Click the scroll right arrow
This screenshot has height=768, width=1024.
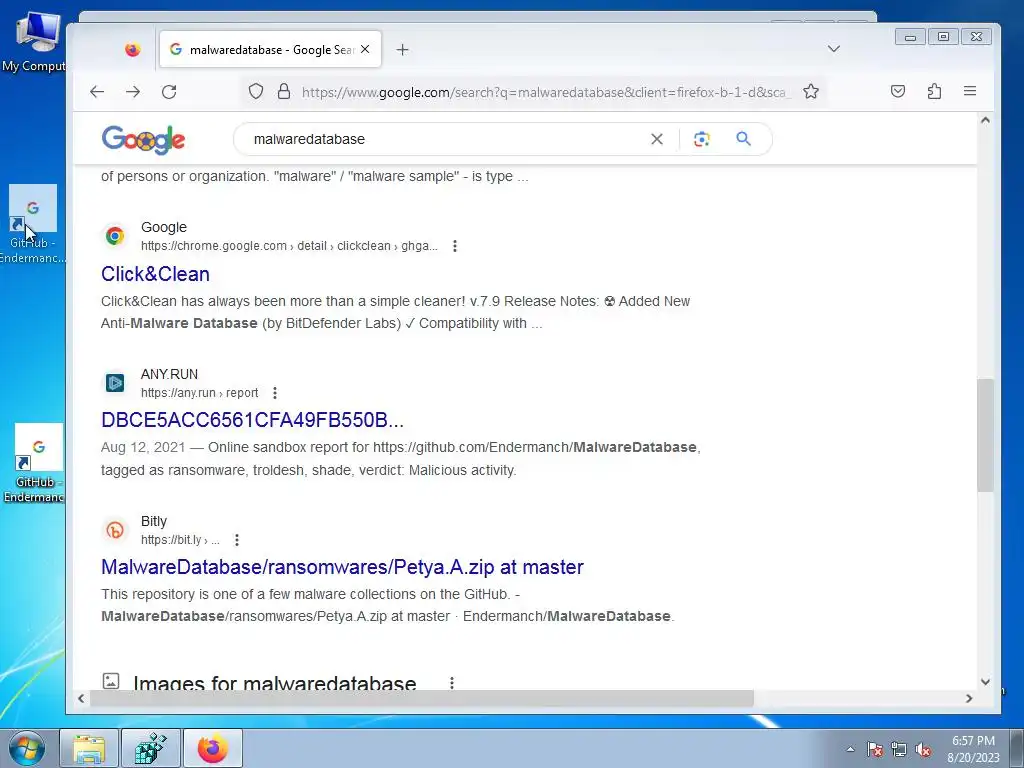click(x=969, y=698)
